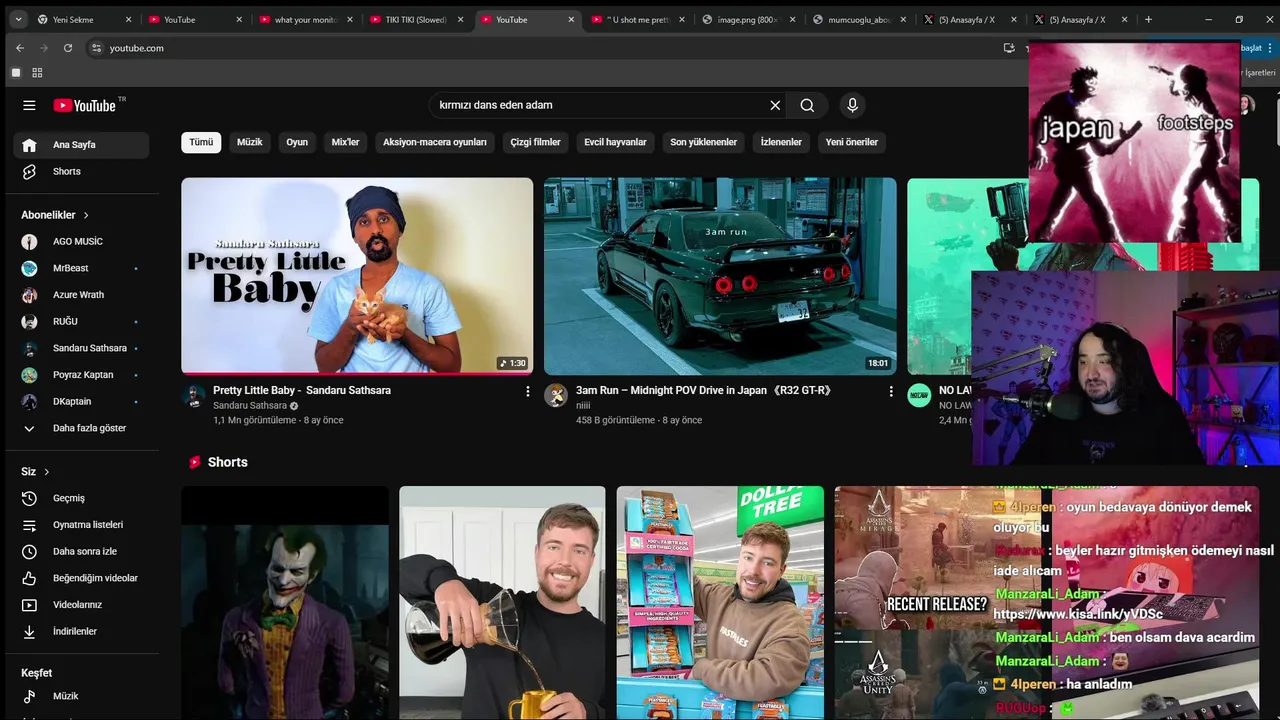This screenshot has width=1280, height=720.
Task: Expand the Abonelikler section chevron
Action: [86, 215]
